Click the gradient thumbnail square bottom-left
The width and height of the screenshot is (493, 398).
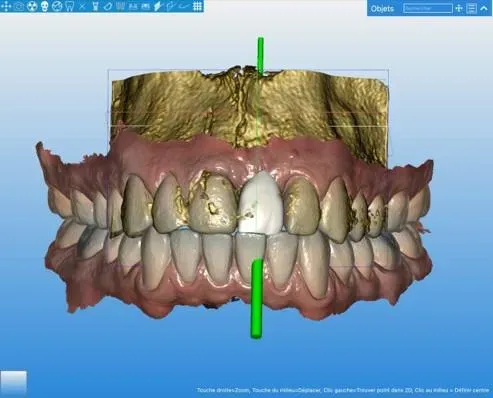click(13, 383)
